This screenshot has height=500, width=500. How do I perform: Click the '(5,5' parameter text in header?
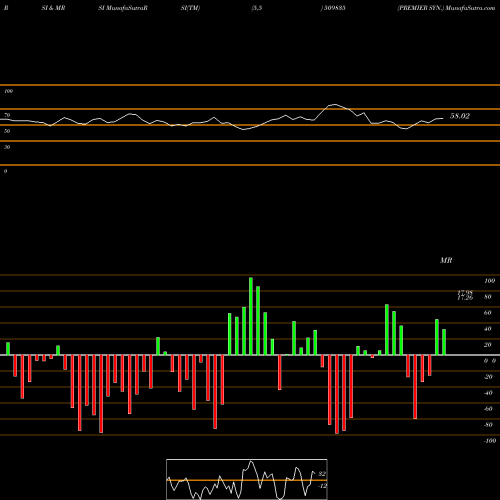[x=257, y=8]
